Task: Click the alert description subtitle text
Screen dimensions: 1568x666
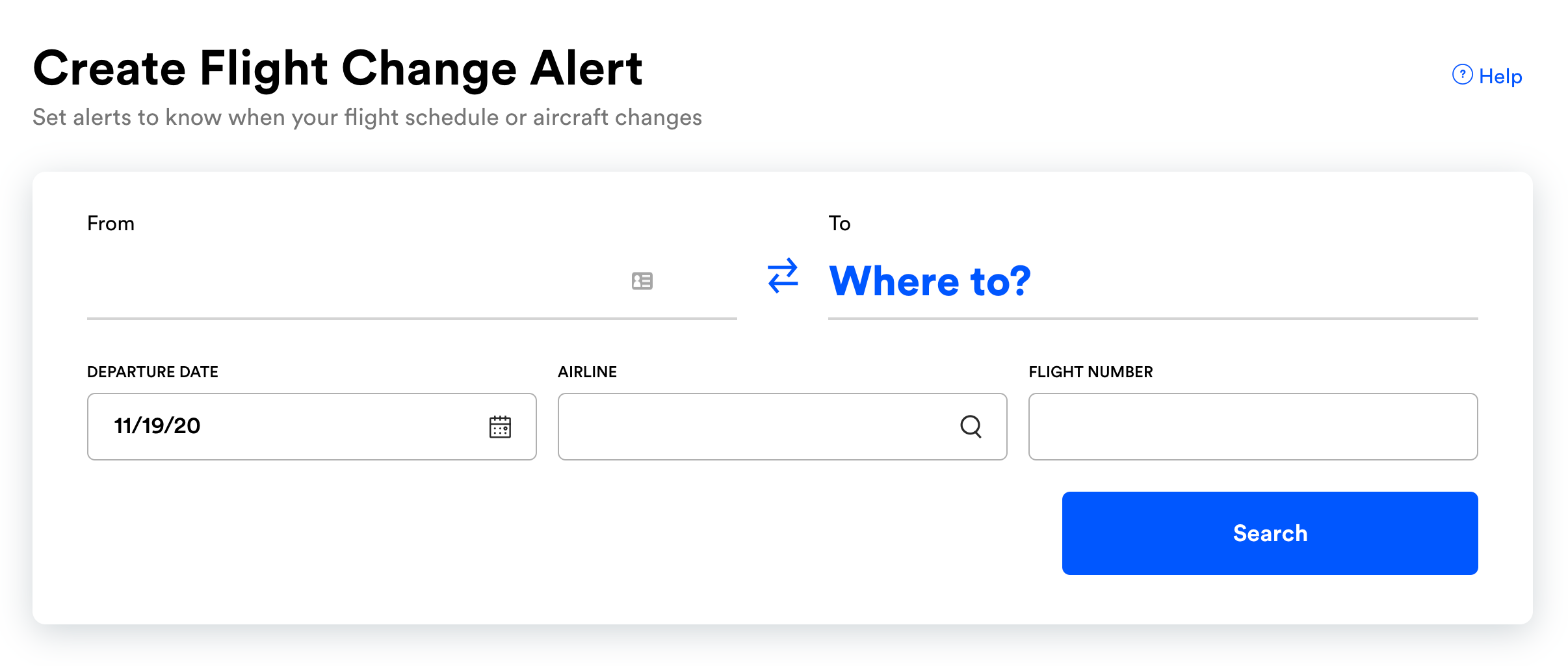Action: click(367, 118)
